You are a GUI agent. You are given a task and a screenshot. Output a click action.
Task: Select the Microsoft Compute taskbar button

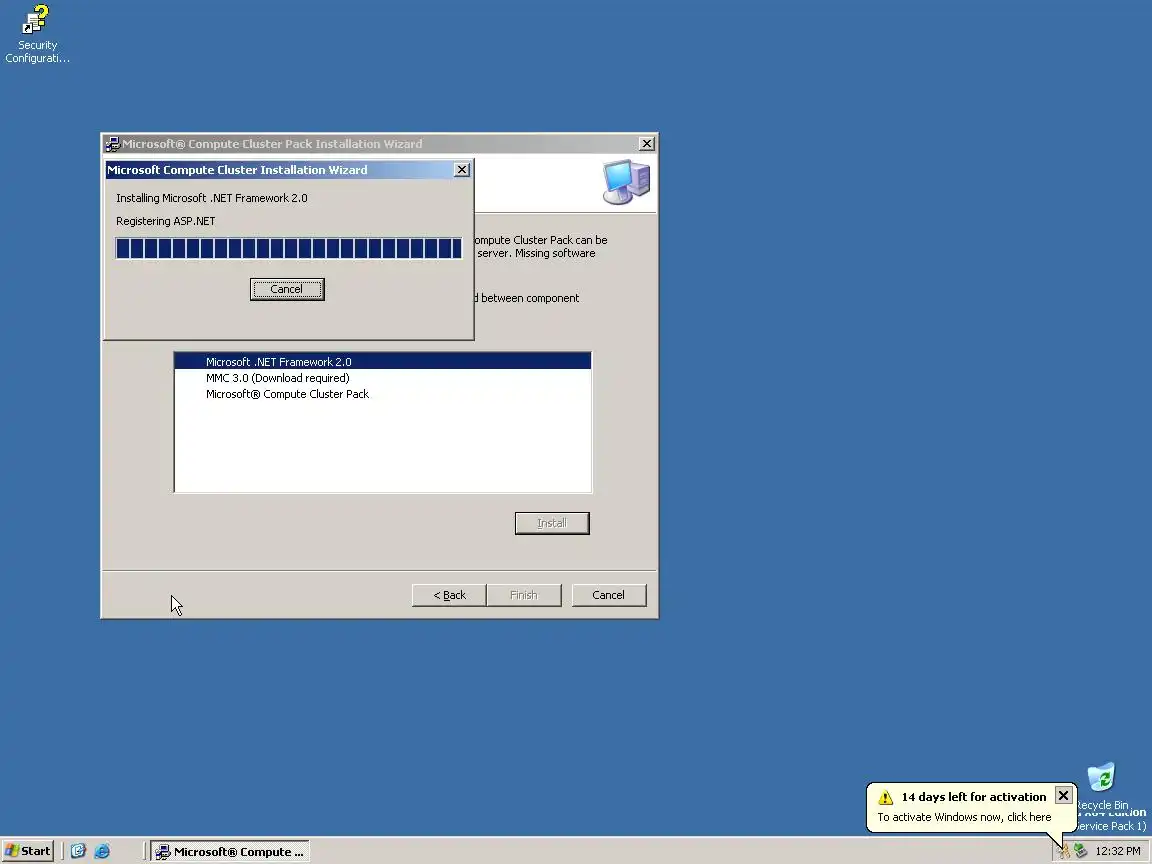click(x=231, y=852)
